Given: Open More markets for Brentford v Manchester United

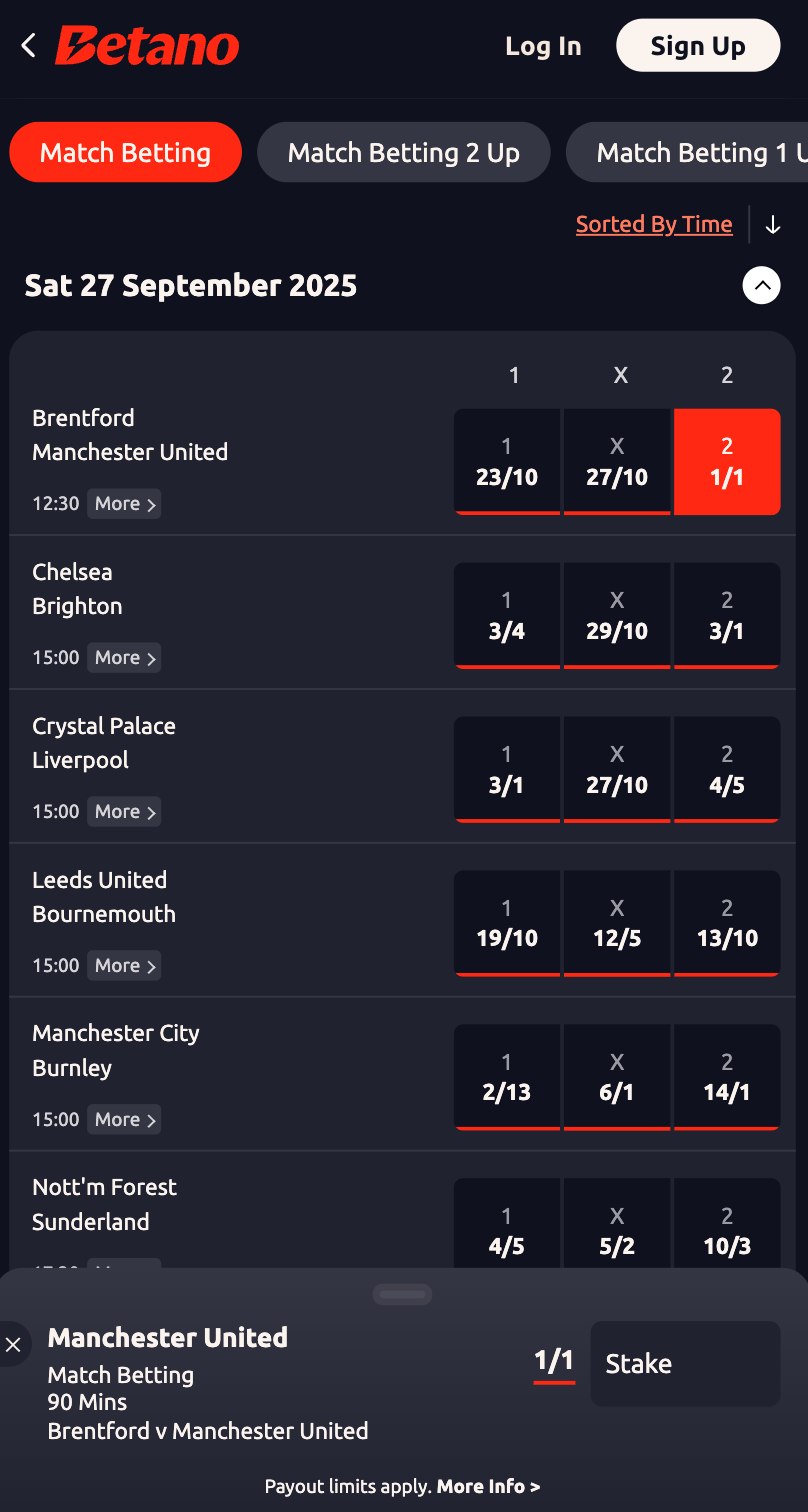Looking at the screenshot, I should click(124, 503).
